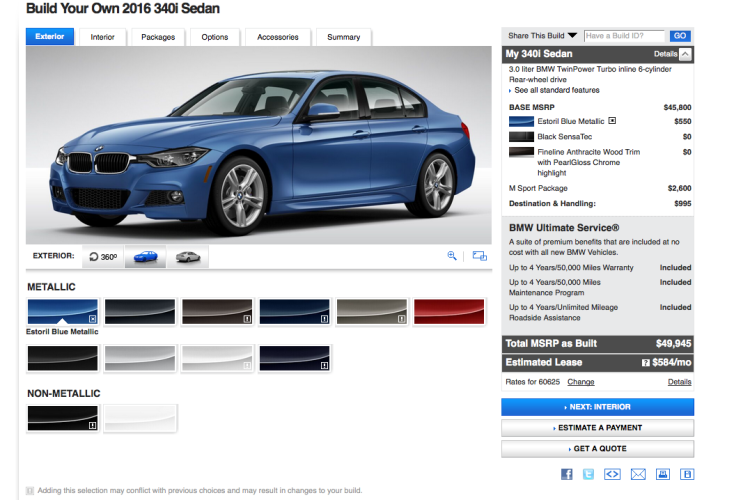The image size is (750, 500).
Task: Select the Fineline Anthracite Wood Trim chip
Action: click(521, 152)
